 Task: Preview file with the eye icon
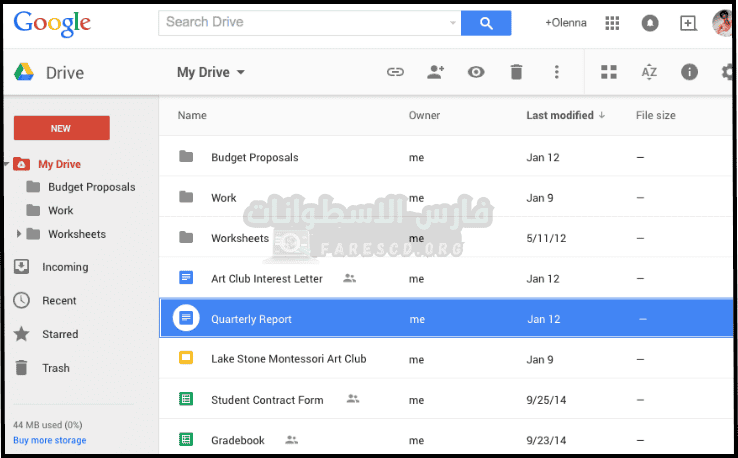476,72
